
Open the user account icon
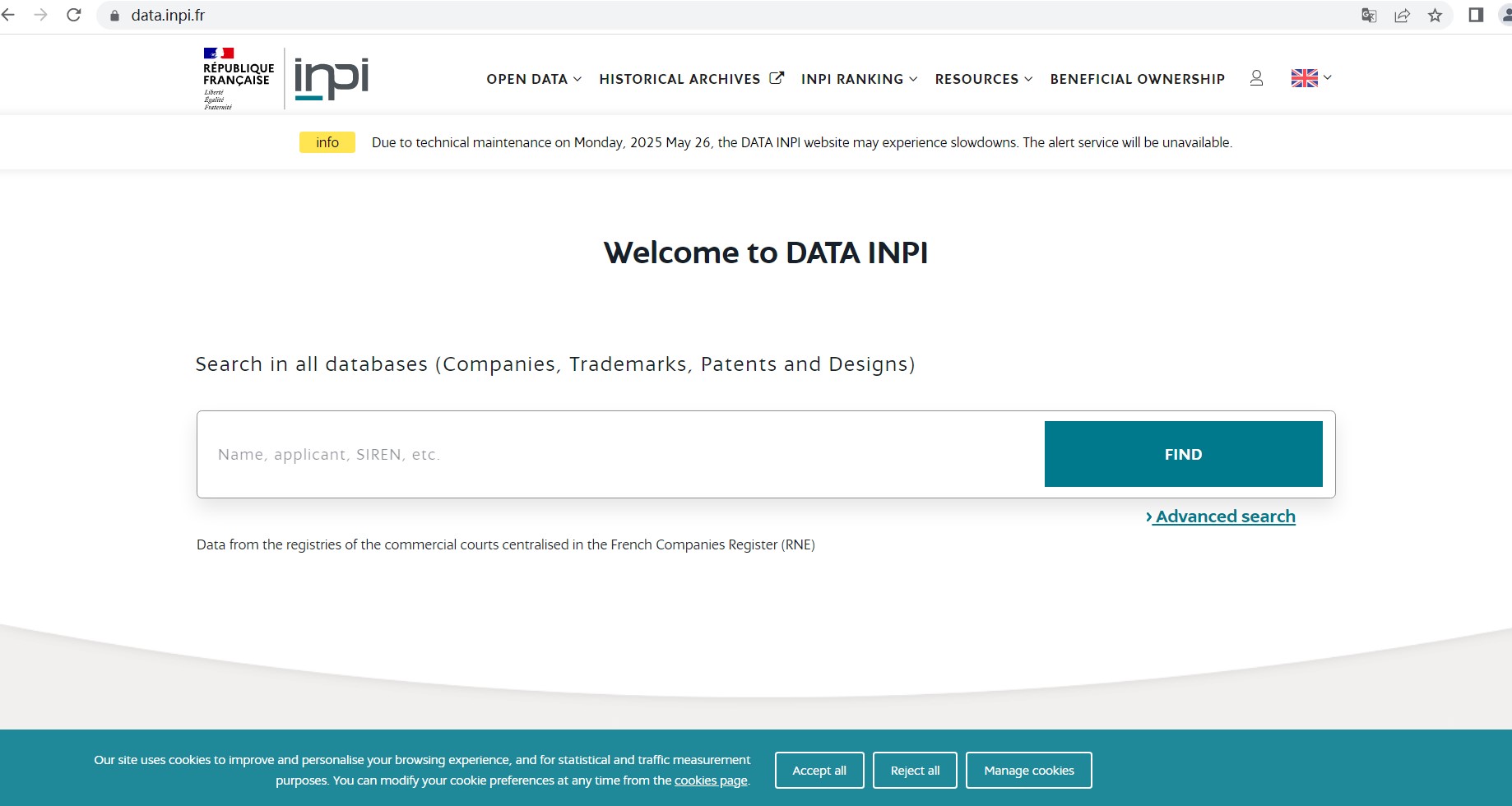pyautogui.click(x=1256, y=78)
